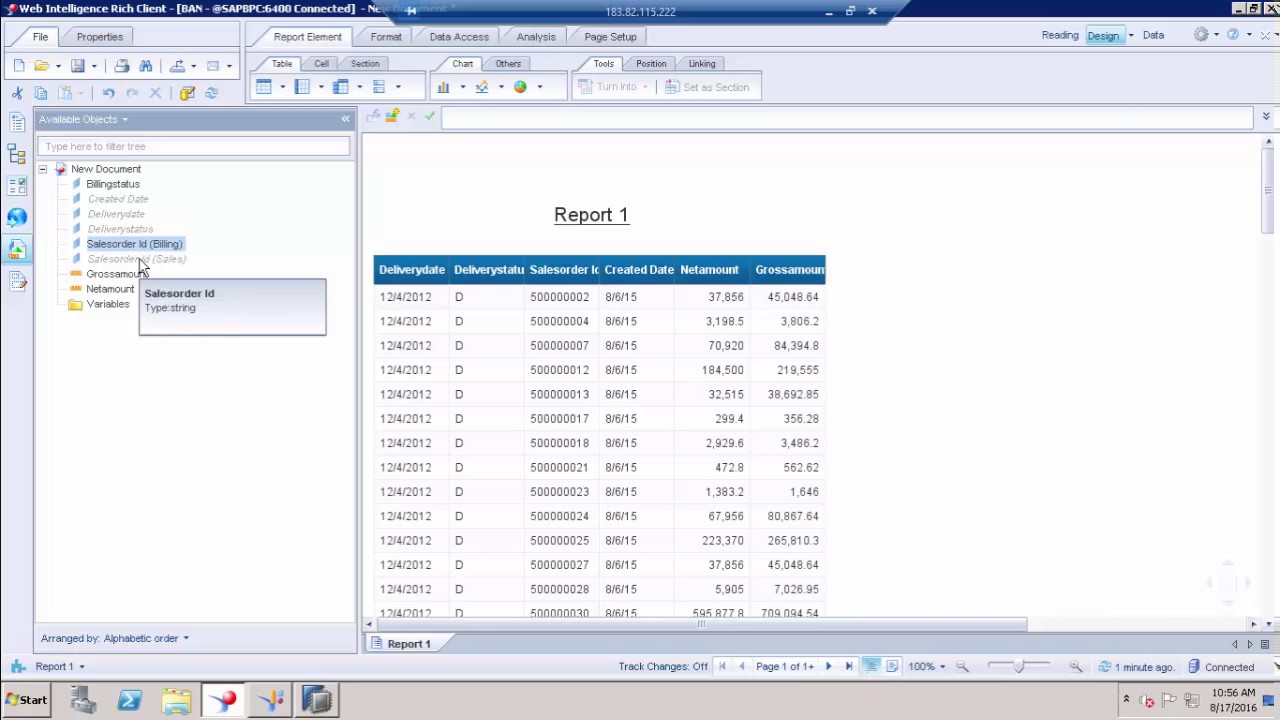This screenshot has height=720, width=1280.
Task: Open Document Structure side panel icon
Action: [17, 154]
